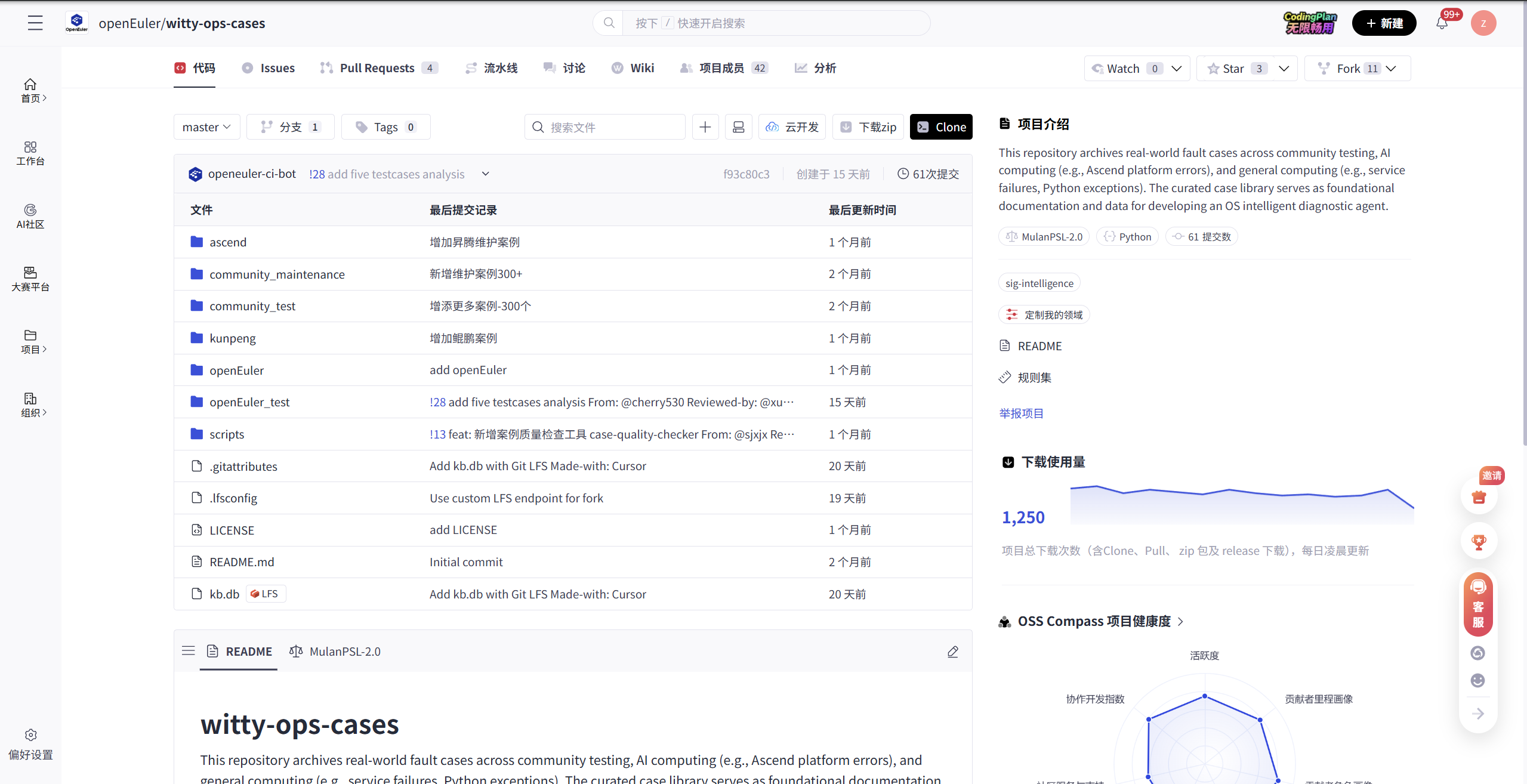Expand the latest commit message chevron
This screenshot has height=784, width=1527.
coord(486,174)
